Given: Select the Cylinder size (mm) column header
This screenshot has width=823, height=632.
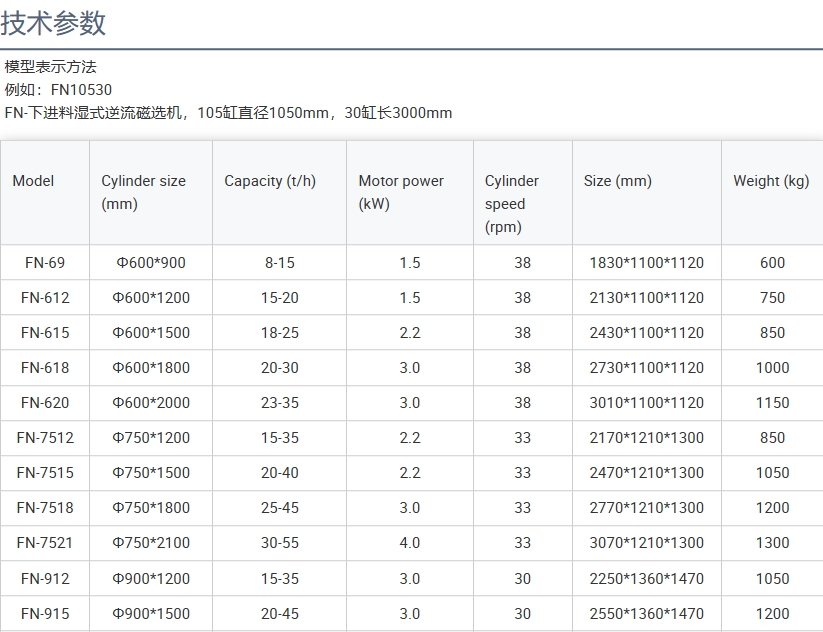Looking at the screenshot, I should coord(143,192).
